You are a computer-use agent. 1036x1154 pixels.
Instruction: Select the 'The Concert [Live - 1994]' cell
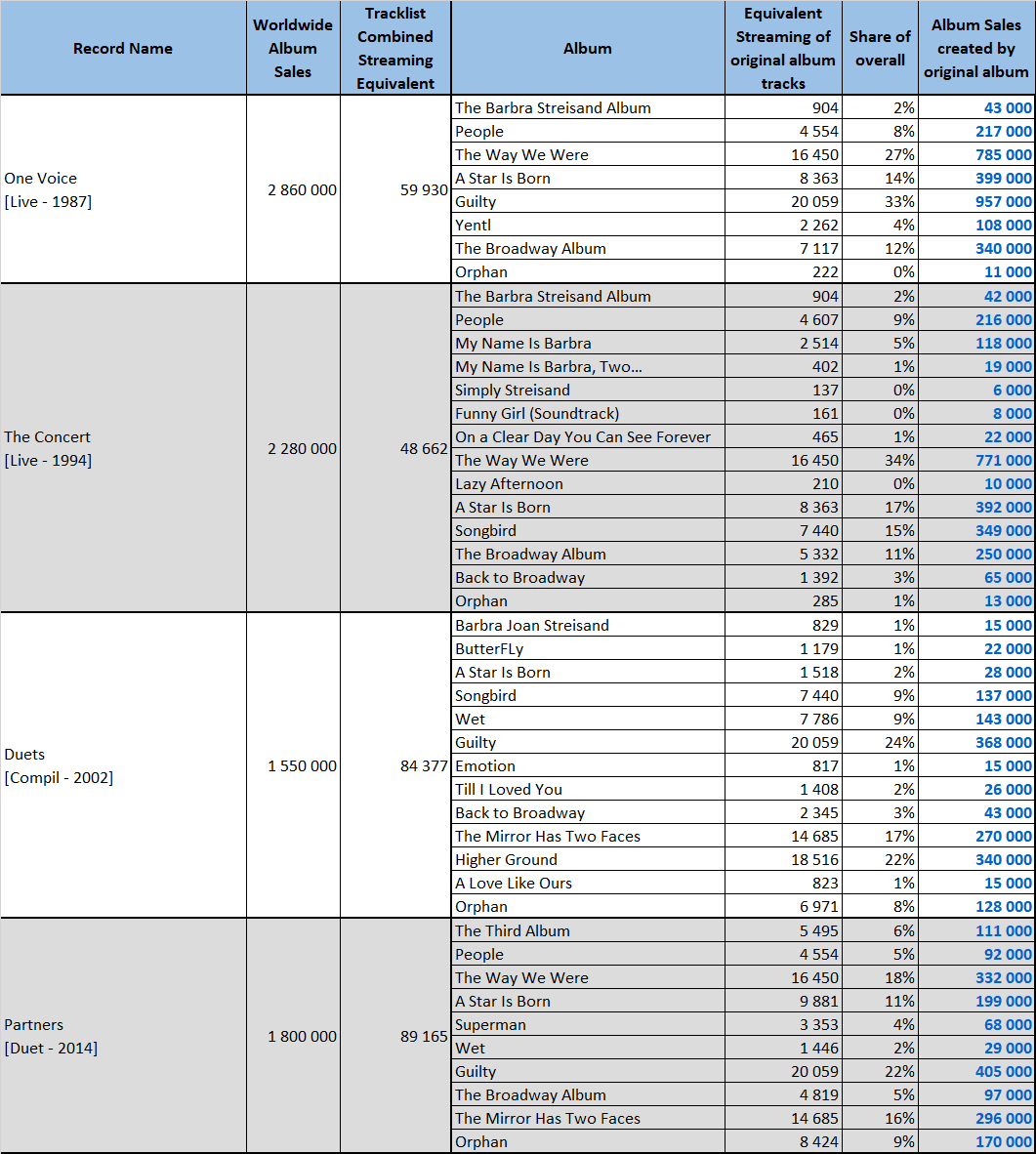coord(123,448)
